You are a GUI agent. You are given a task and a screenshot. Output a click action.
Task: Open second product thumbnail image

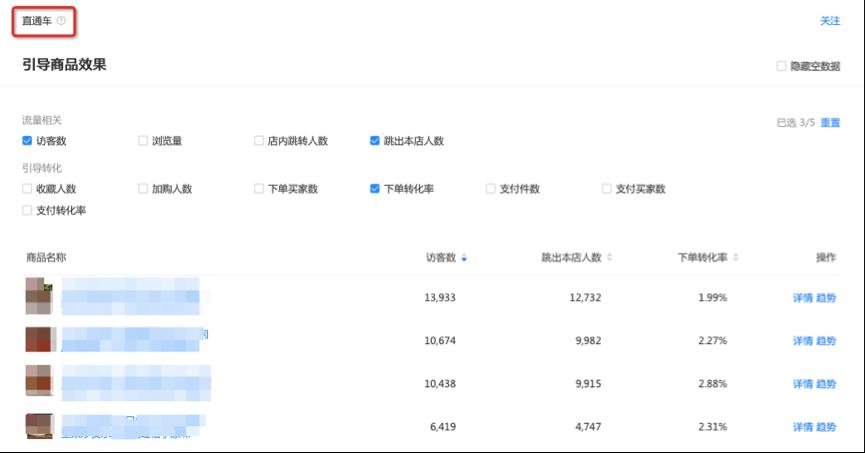tap(39, 339)
